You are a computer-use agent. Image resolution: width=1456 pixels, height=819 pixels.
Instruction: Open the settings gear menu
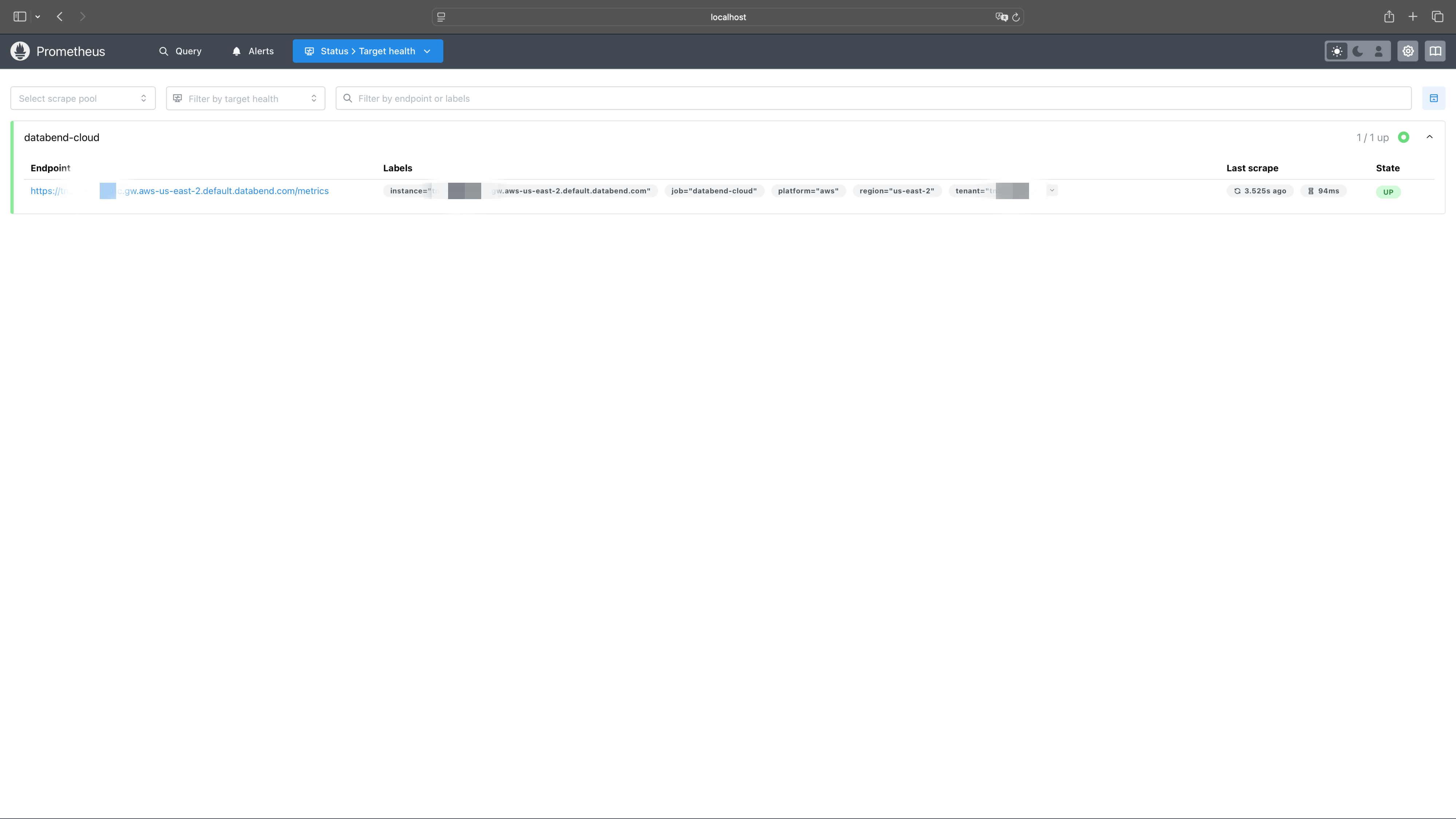coord(1408,51)
